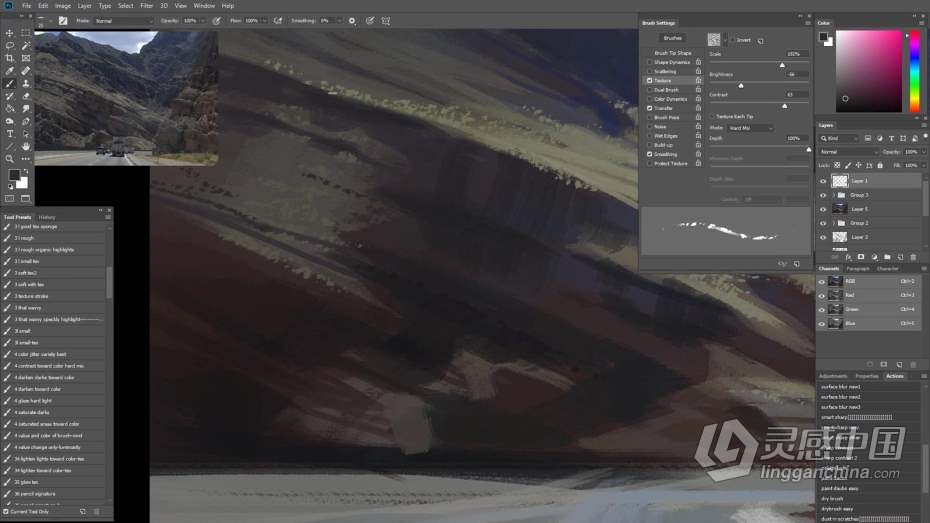This screenshot has width=930, height=523.
Task: Select the Lasso tool
Action: point(9,46)
